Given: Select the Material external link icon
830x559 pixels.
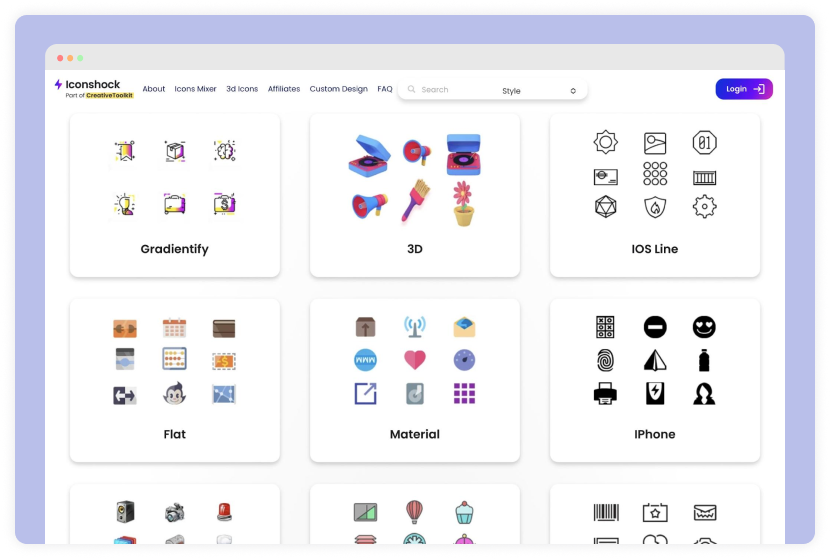Looking at the screenshot, I should click(365, 393).
